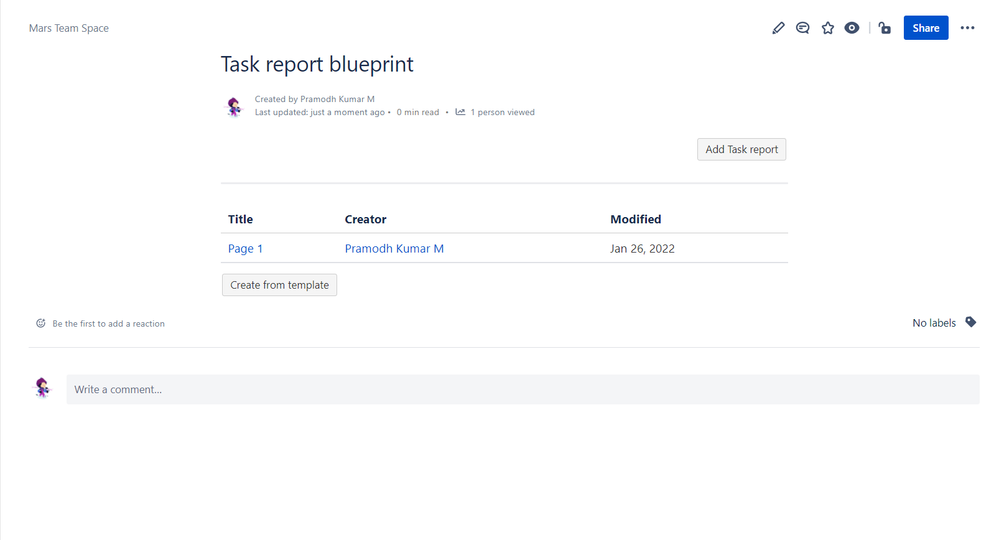999x540 pixels.
Task: Open Pramodh Kumar M creator profile link
Action: coord(394,248)
